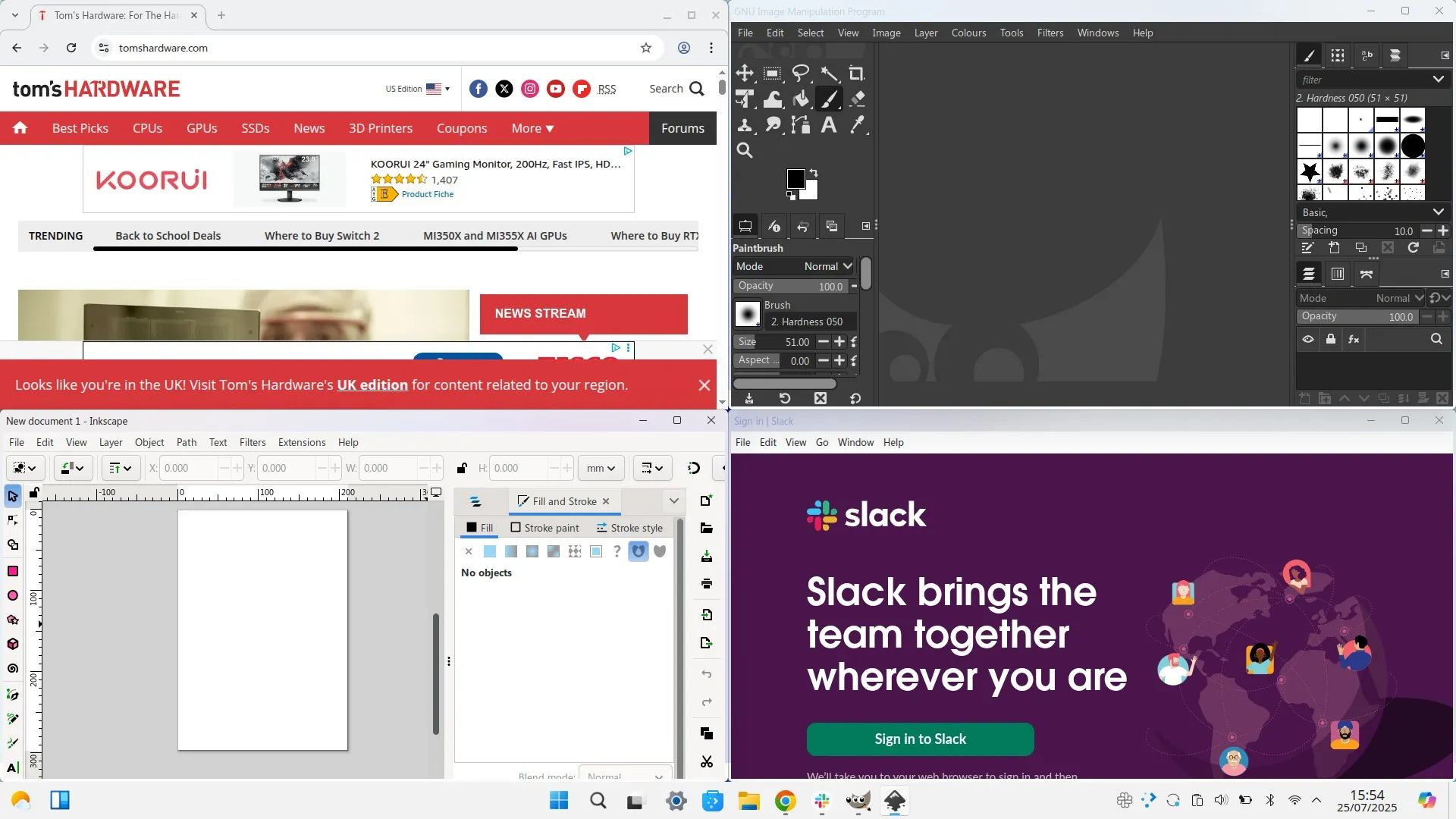Toggle the layer lock in GIMP layers panel

point(1331,339)
